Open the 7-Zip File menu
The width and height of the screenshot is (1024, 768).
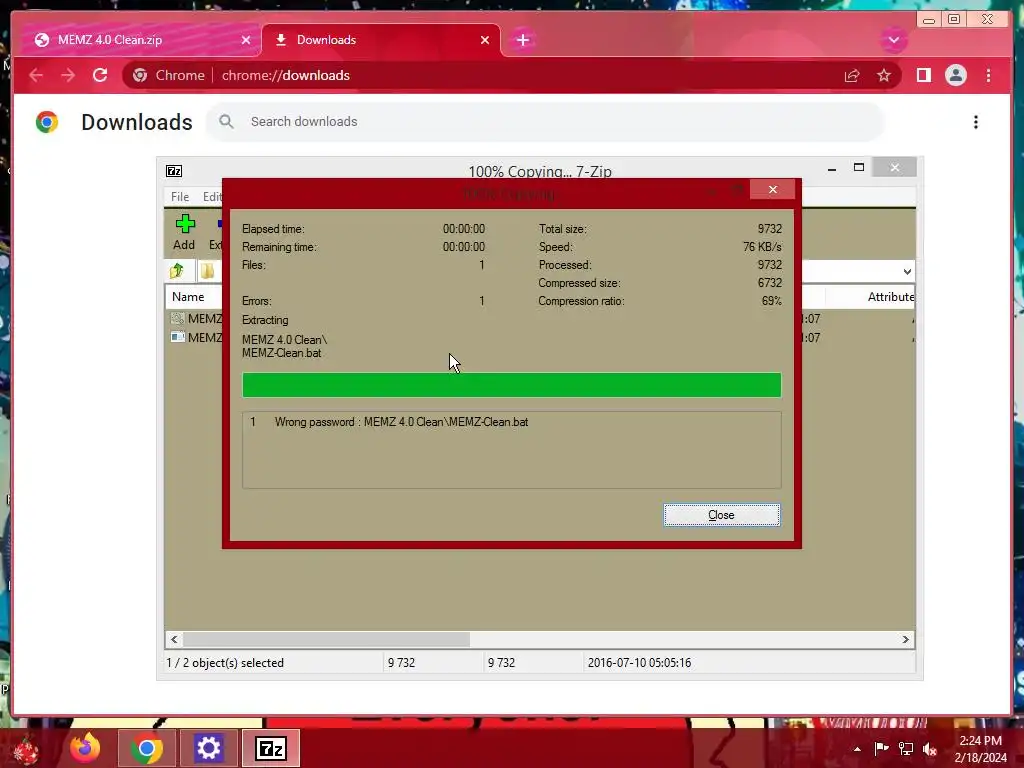point(180,197)
